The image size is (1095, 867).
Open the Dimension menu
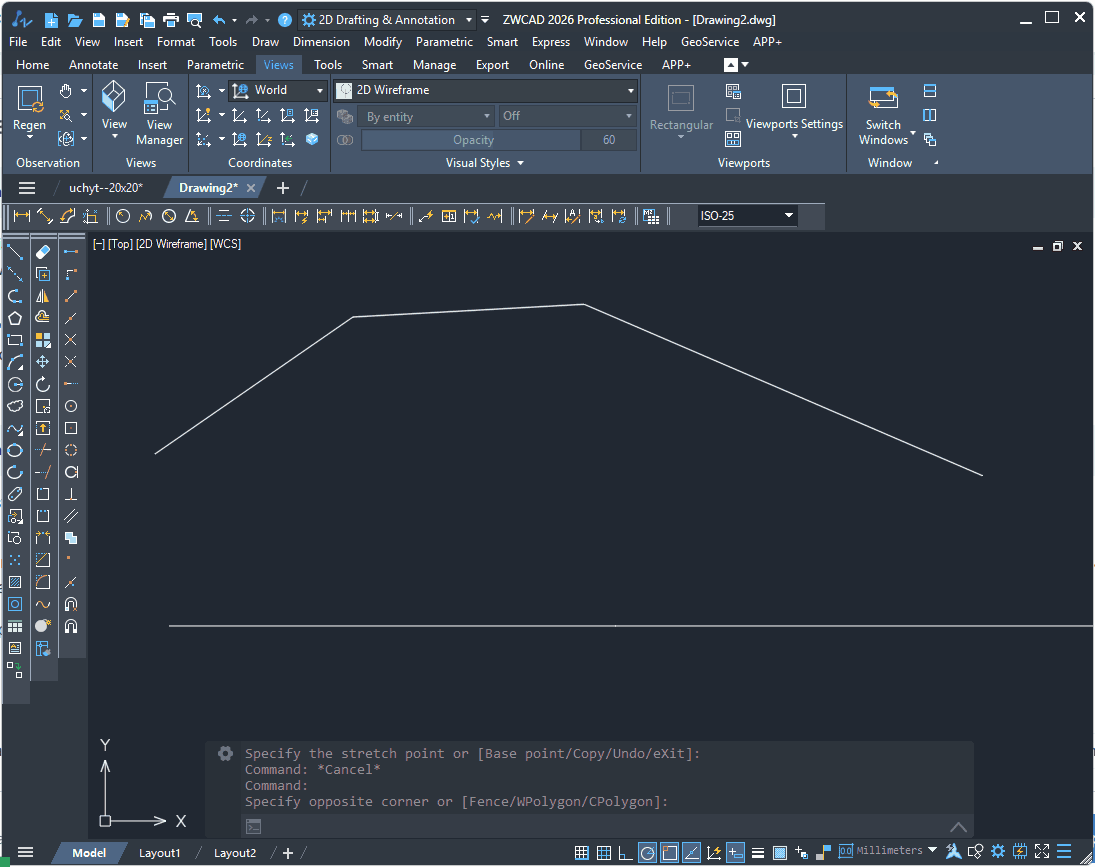321,42
